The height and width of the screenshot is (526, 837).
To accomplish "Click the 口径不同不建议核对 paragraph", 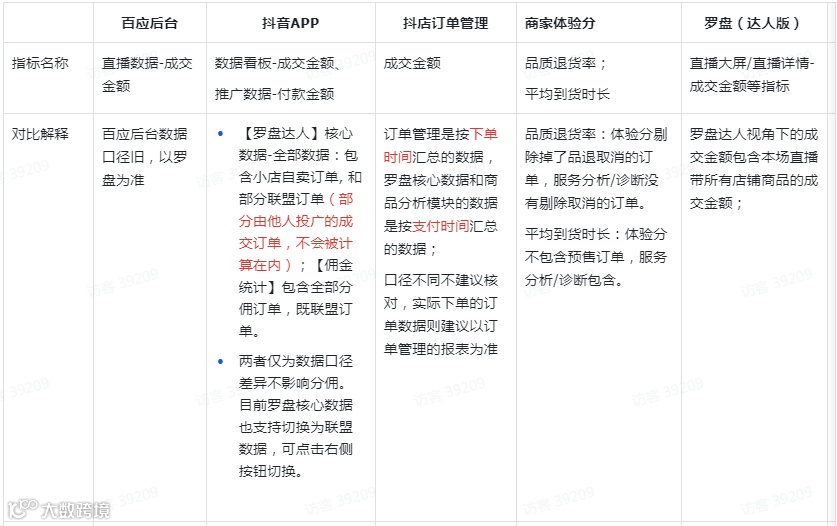I will click(x=441, y=314).
